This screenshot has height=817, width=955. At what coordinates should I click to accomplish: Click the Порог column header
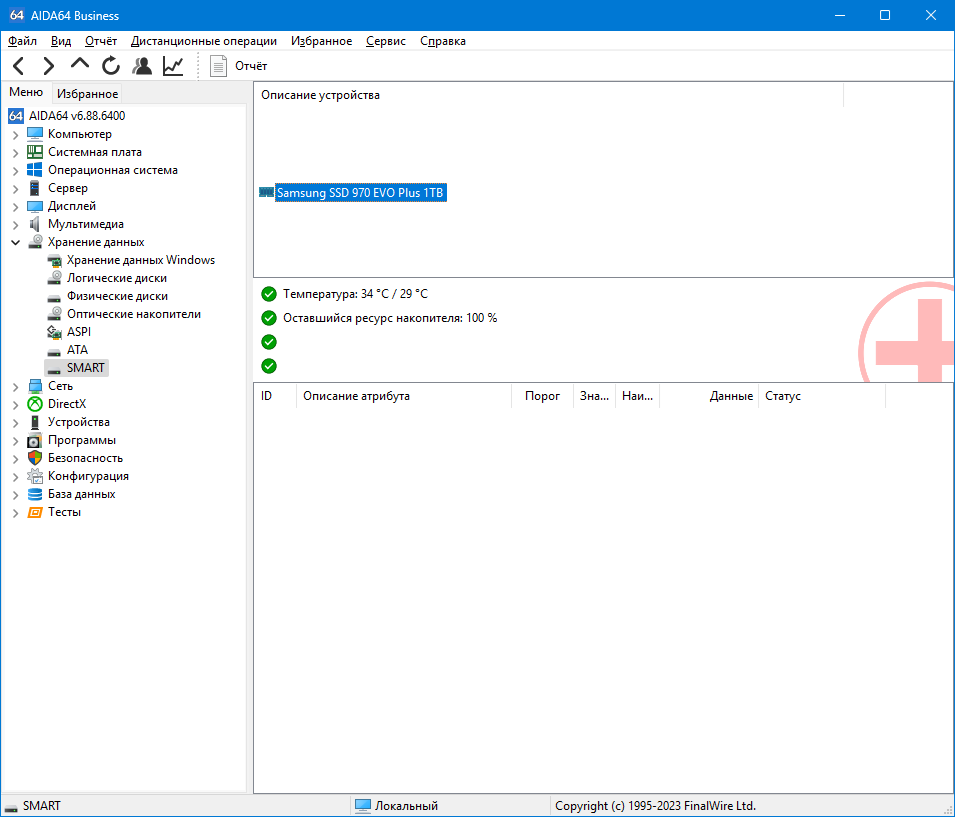click(542, 396)
